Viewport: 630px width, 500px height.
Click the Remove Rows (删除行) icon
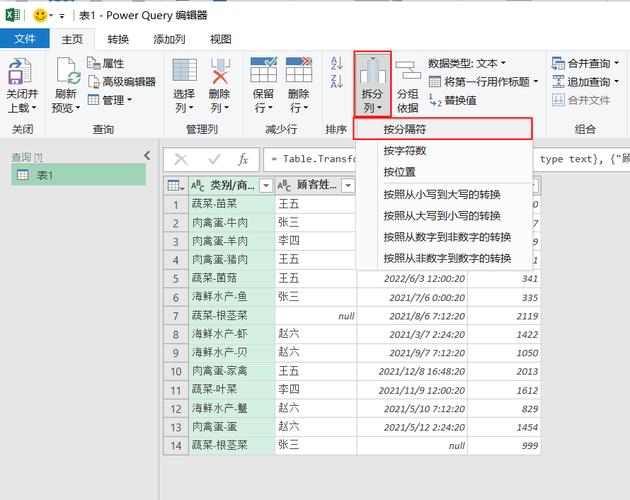pyautogui.click(x=299, y=70)
